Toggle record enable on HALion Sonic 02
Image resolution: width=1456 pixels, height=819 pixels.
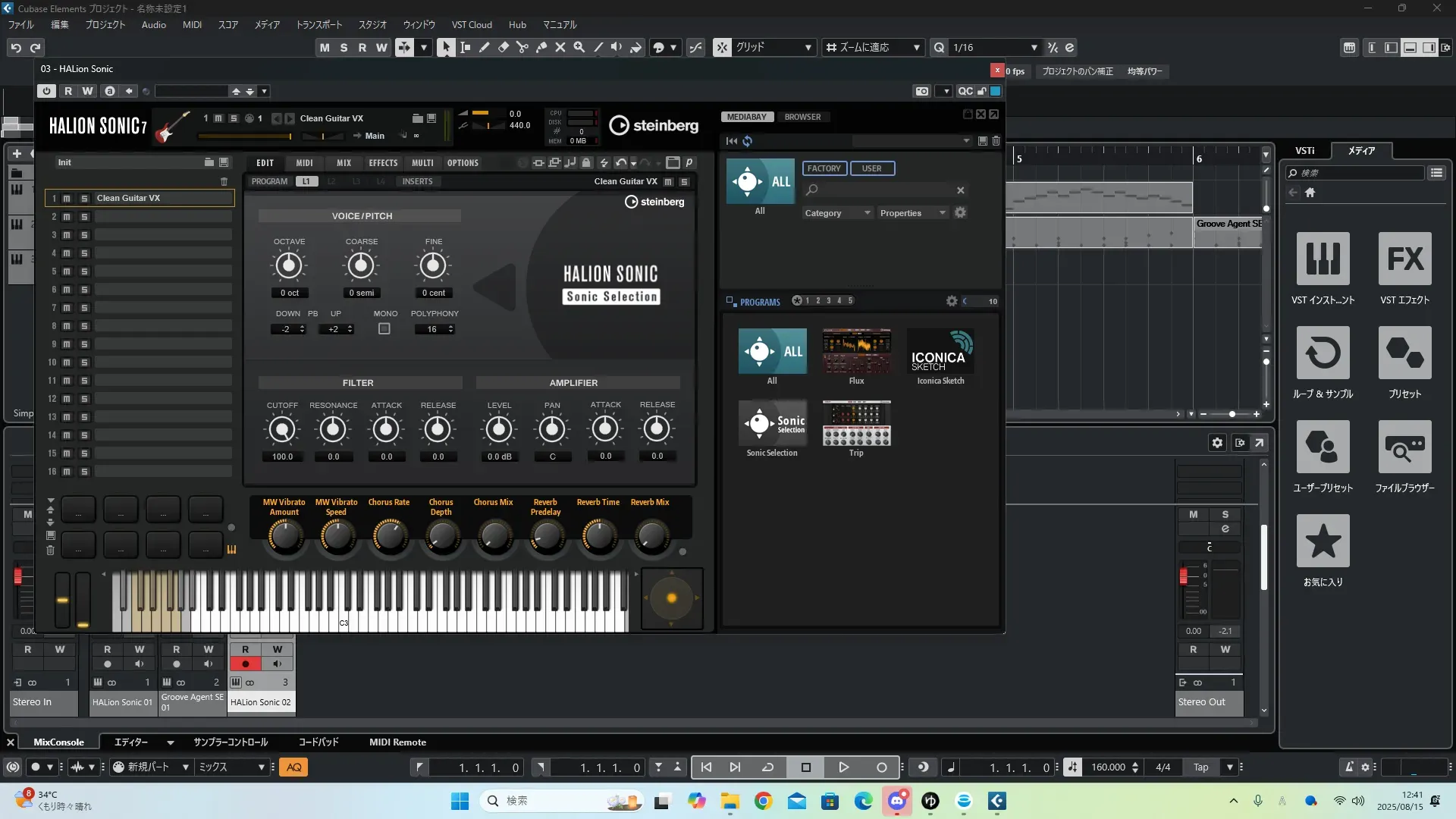pos(245,664)
